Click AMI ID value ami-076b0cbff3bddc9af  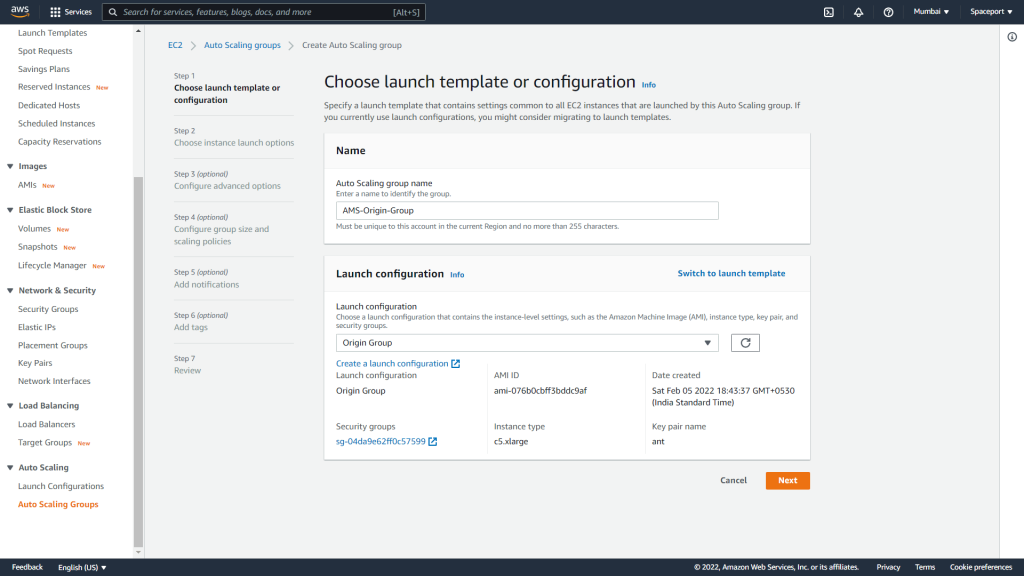click(x=540, y=391)
